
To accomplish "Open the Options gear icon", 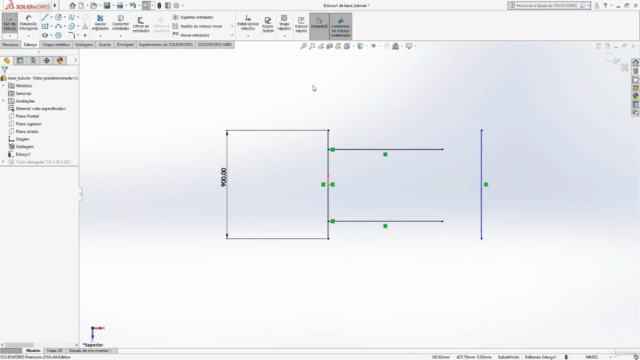I will click(176, 5).
